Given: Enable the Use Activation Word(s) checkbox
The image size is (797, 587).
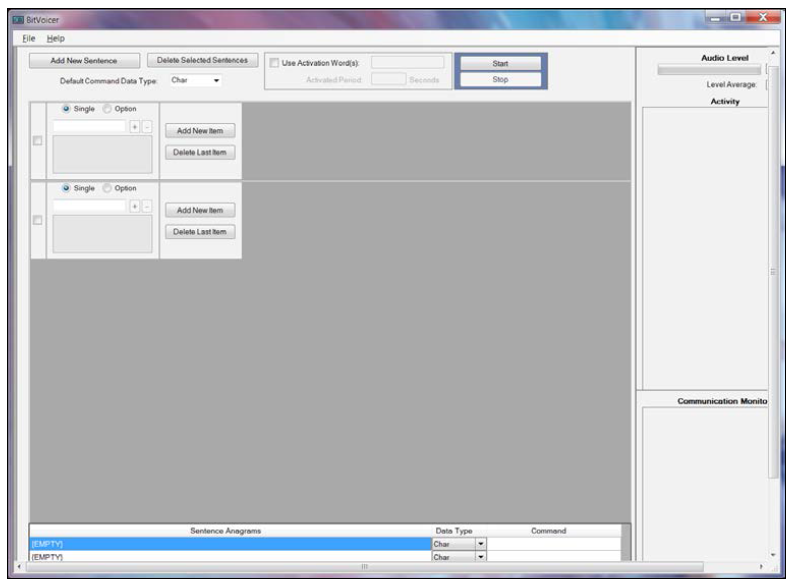Looking at the screenshot, I should (274, 63).
